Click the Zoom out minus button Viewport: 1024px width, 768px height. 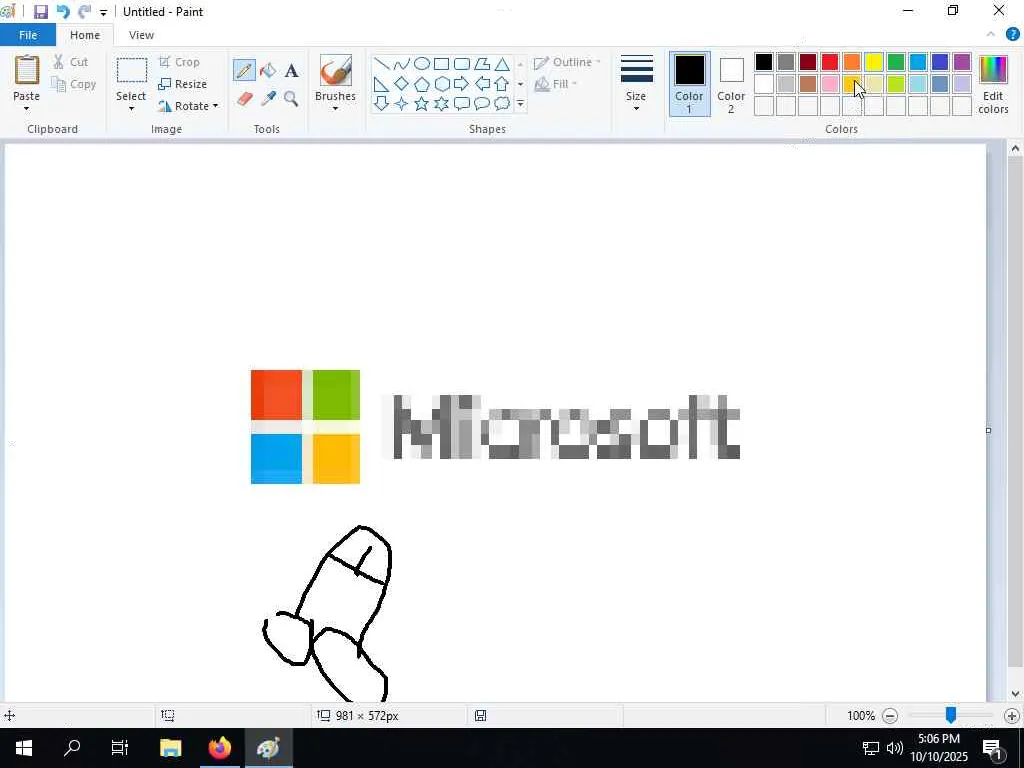(889, 716)
